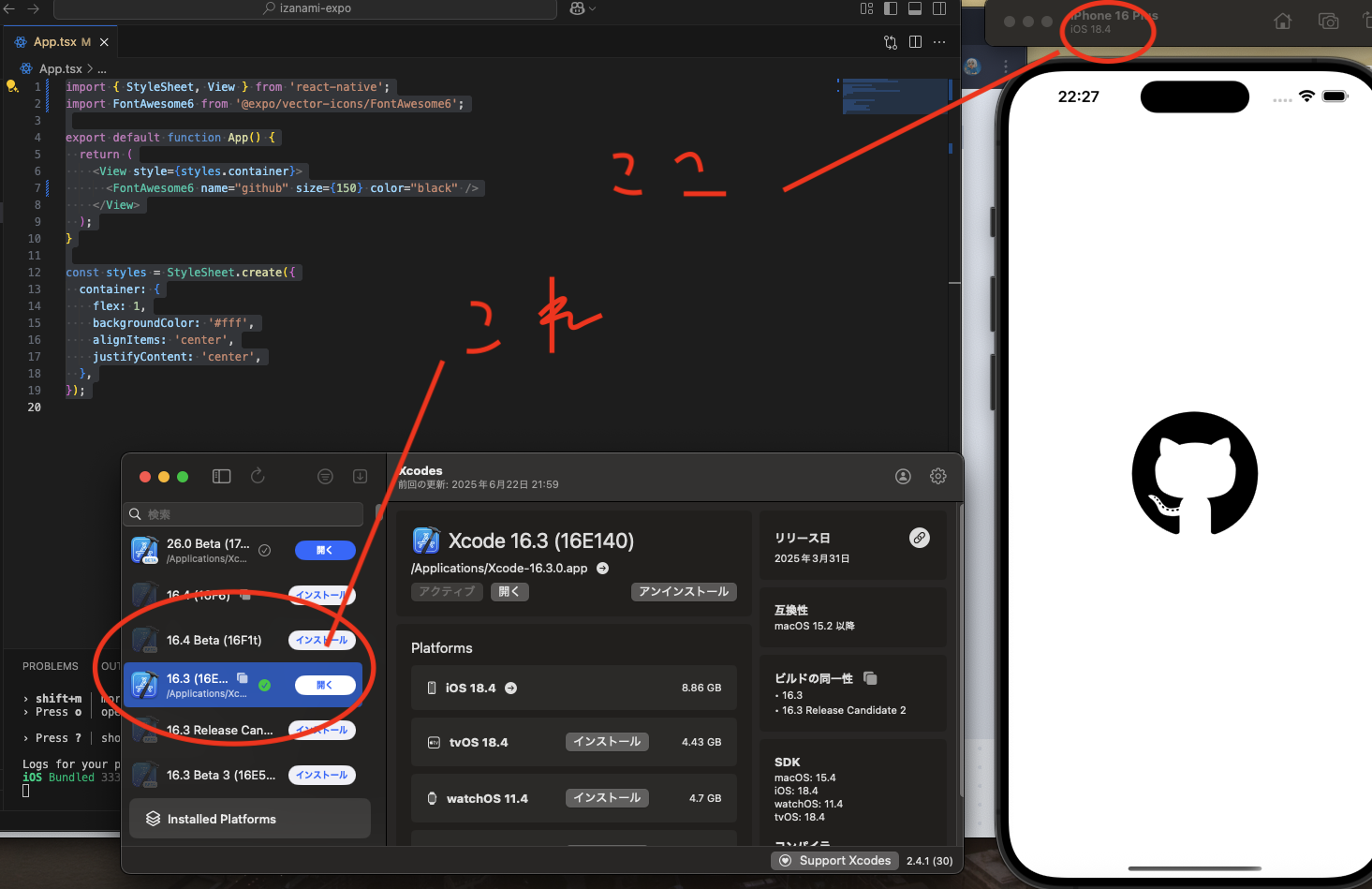Toggle VS Code bottom panel icon
The height and width of the screenshot is (889, 1372).
pos(915,8)
